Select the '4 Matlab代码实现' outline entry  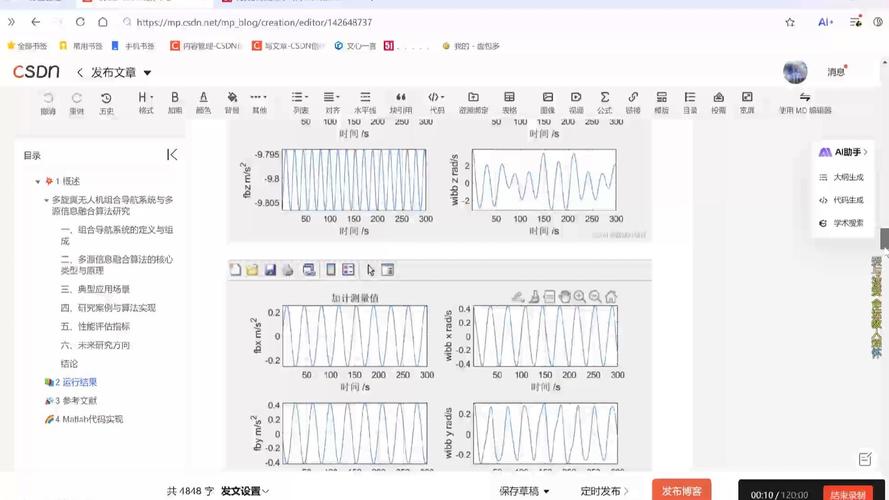pos(83,420)
